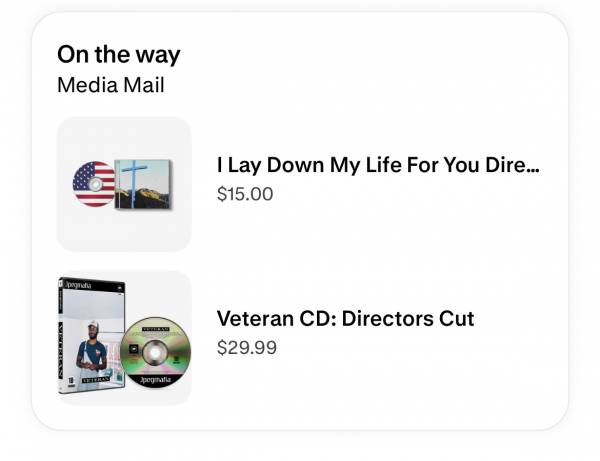This screenshot has height=461, width=600.
Task: Click the Jpegmafia text atop the case
Action: coord(80,283)
